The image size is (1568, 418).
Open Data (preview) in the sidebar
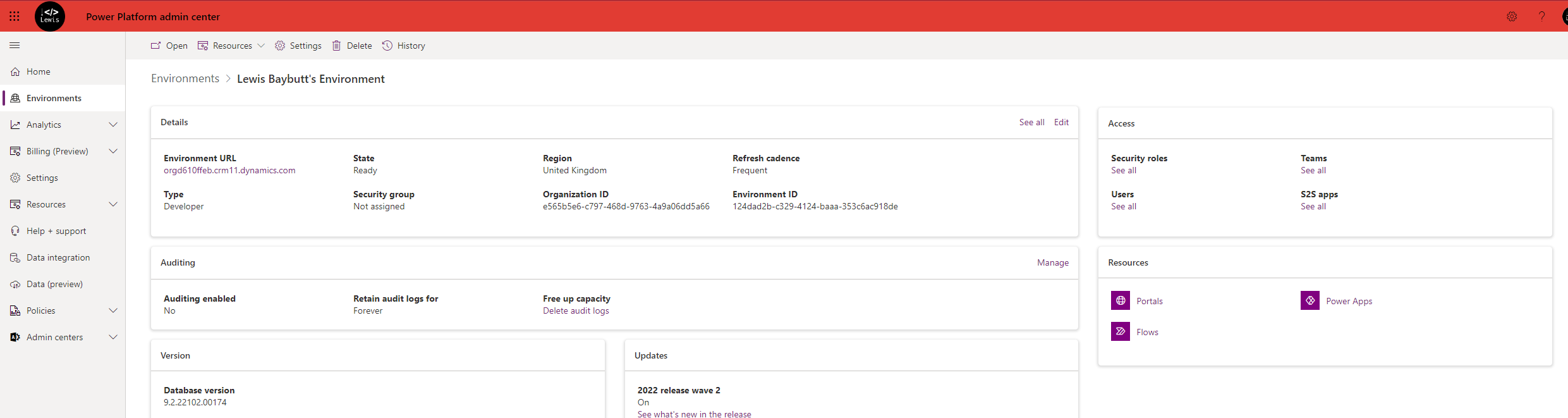63,285
